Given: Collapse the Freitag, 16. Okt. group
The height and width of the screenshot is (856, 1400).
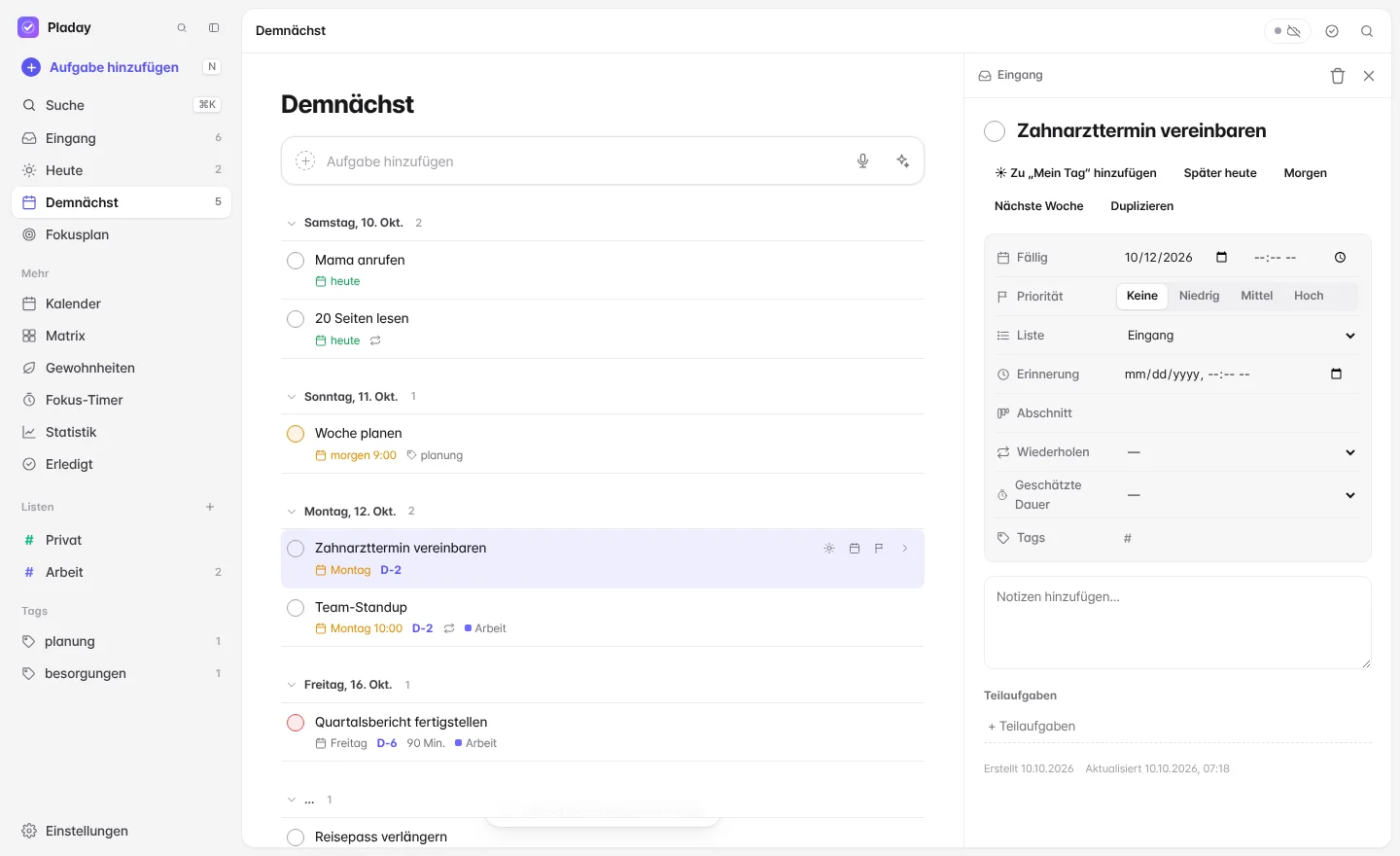Looking at the screenshot, I should coord(292,686).
